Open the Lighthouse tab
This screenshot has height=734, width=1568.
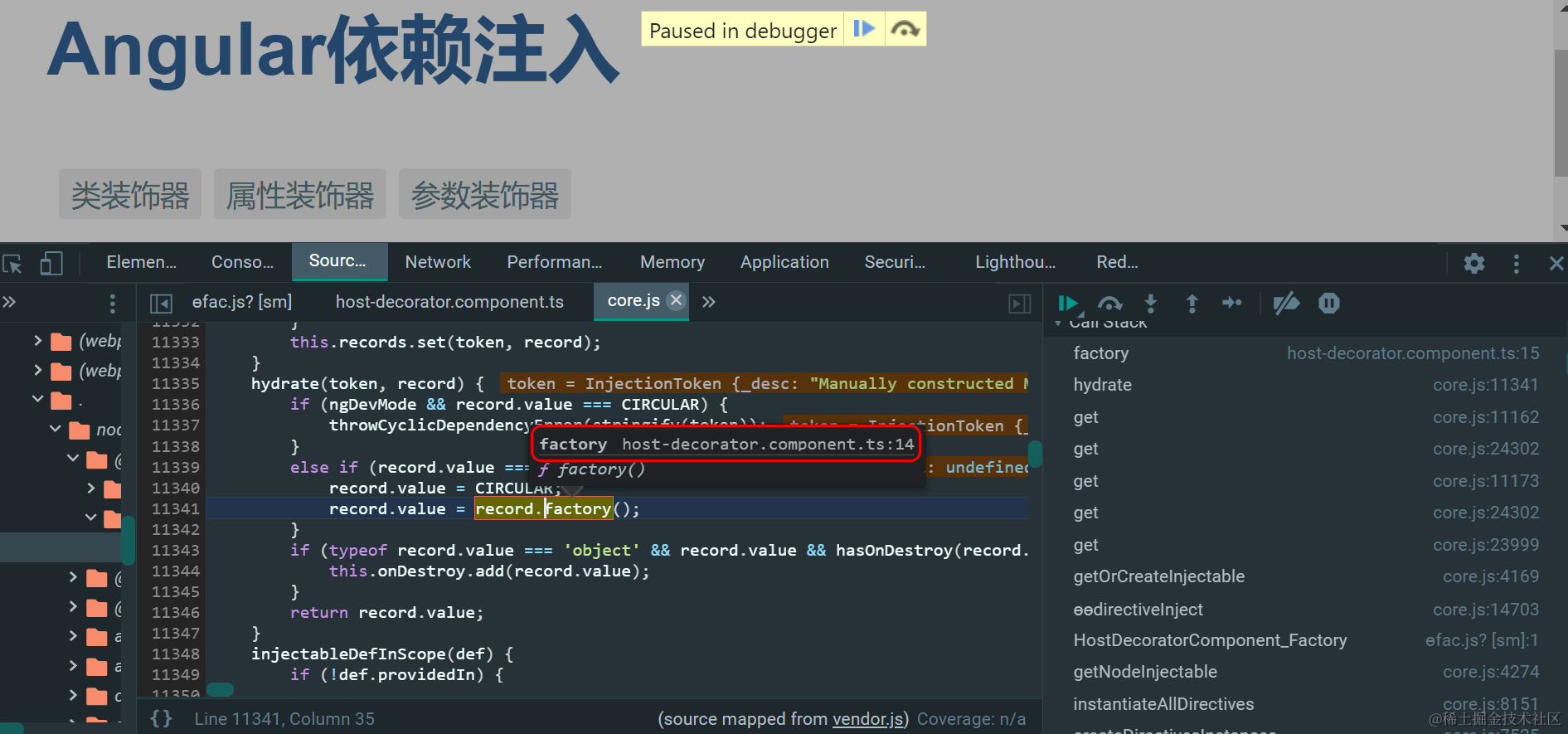pyautogui.click(x=1016, y=262)
